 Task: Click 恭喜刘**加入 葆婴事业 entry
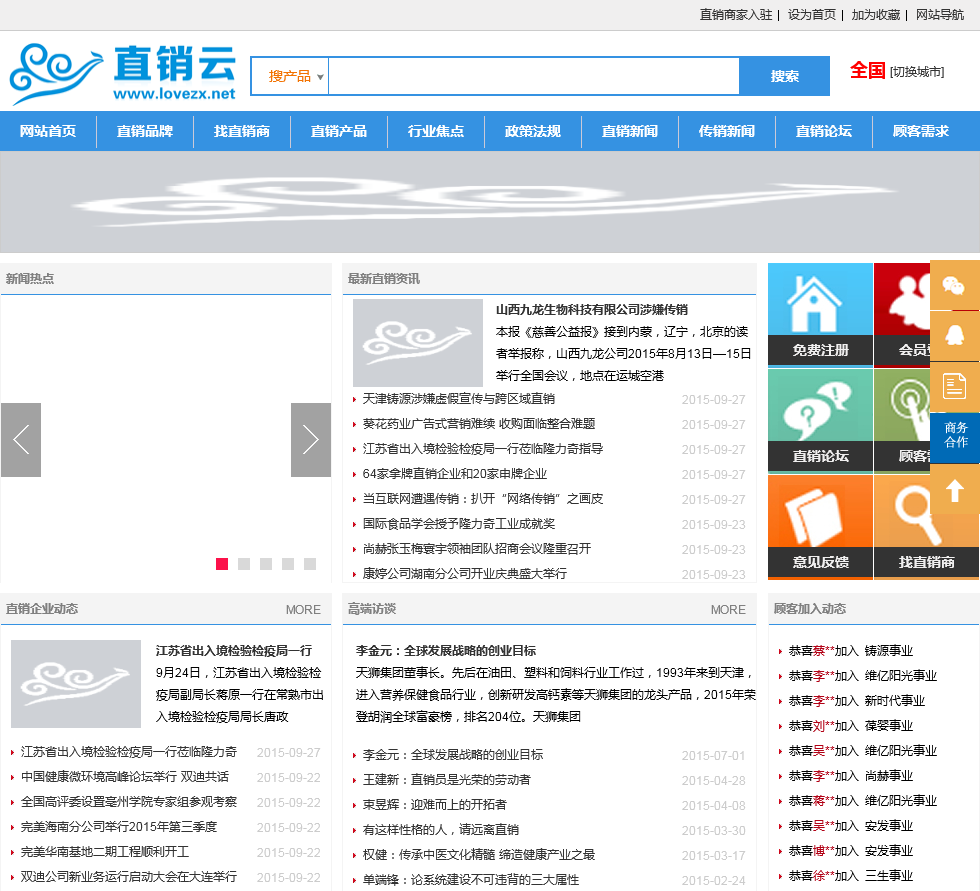[851, 726]
